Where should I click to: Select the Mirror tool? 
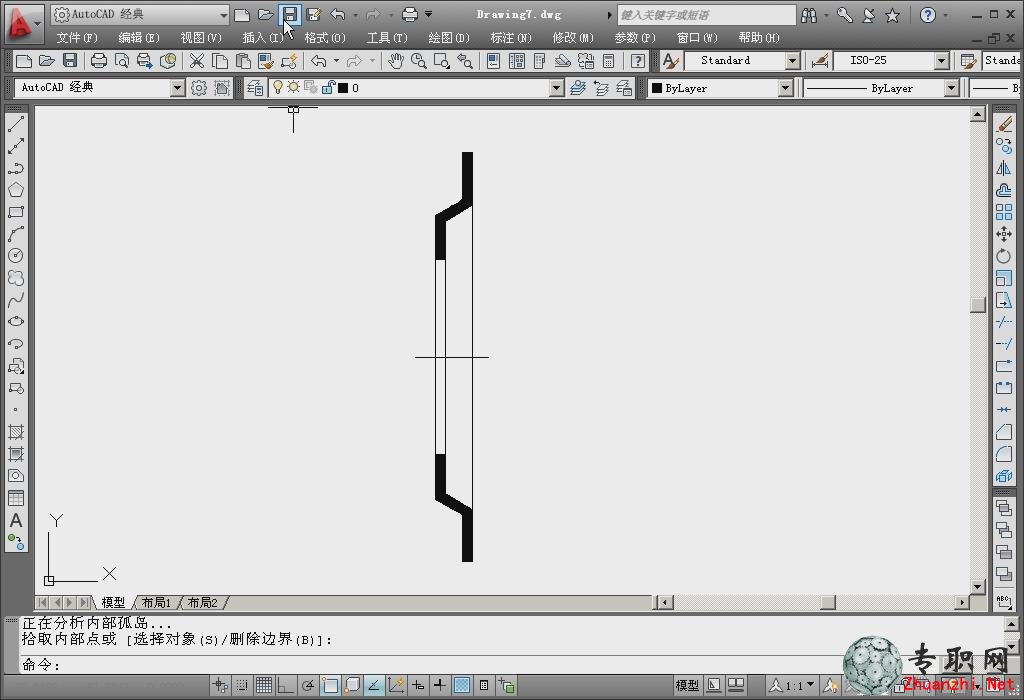[x=1004, y=168]
